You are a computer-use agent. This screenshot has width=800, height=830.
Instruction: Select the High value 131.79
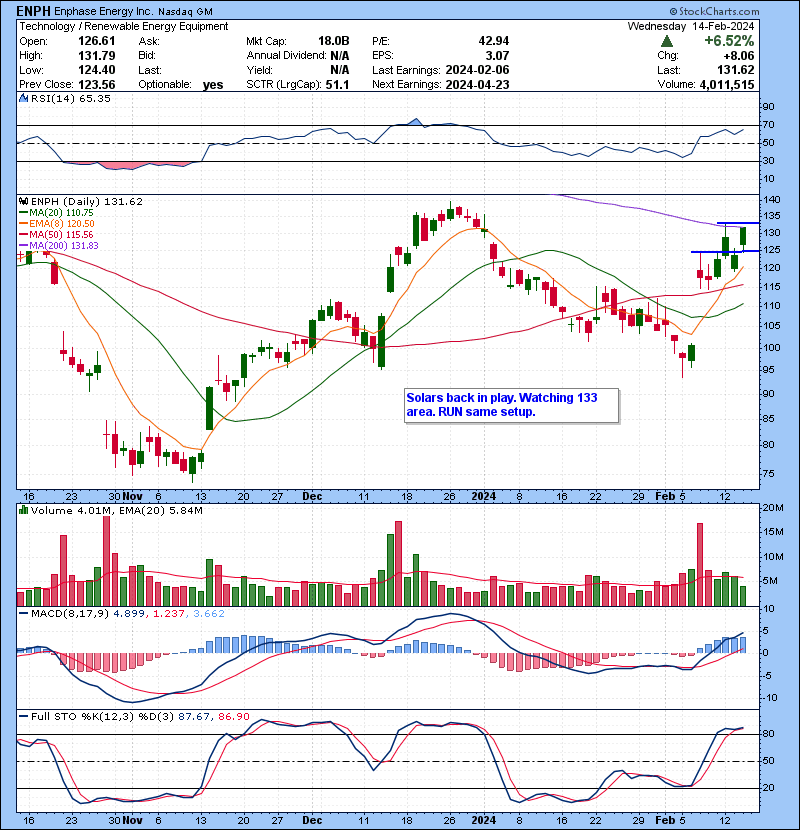pos(96,56)
